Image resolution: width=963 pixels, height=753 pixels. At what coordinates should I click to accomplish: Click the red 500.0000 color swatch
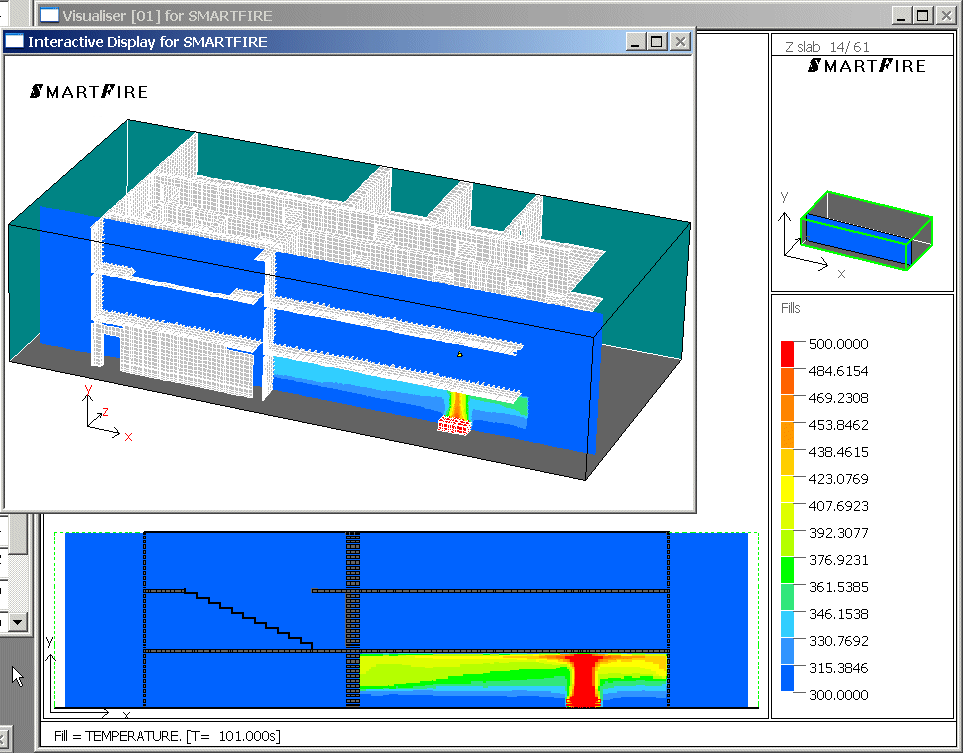tap(787, 354)
